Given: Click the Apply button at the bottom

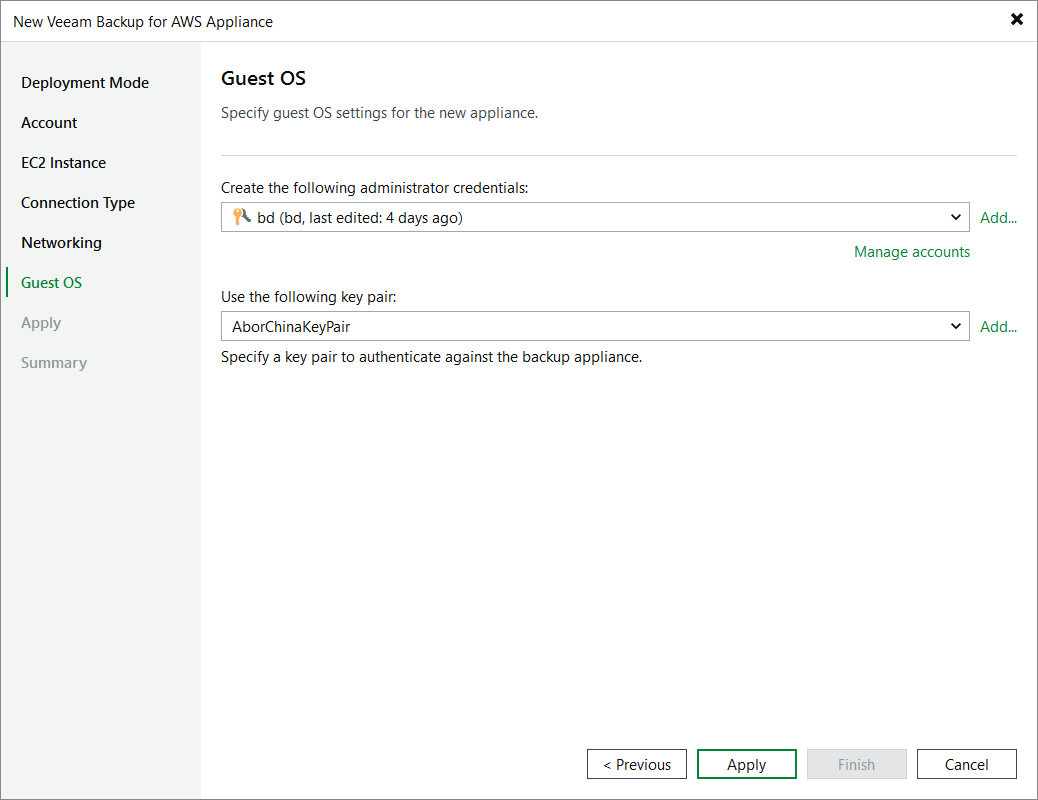Looking at the screenshot, I should (747, 764).
